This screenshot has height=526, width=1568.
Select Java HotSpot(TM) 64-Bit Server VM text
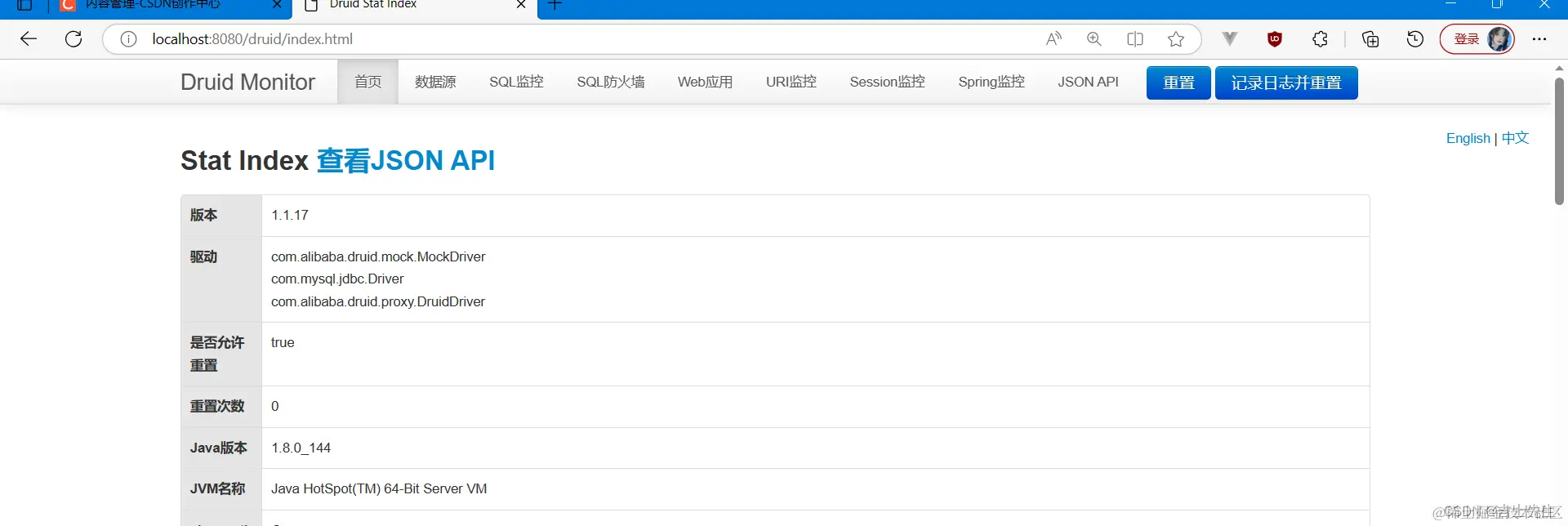coord(379,488)
